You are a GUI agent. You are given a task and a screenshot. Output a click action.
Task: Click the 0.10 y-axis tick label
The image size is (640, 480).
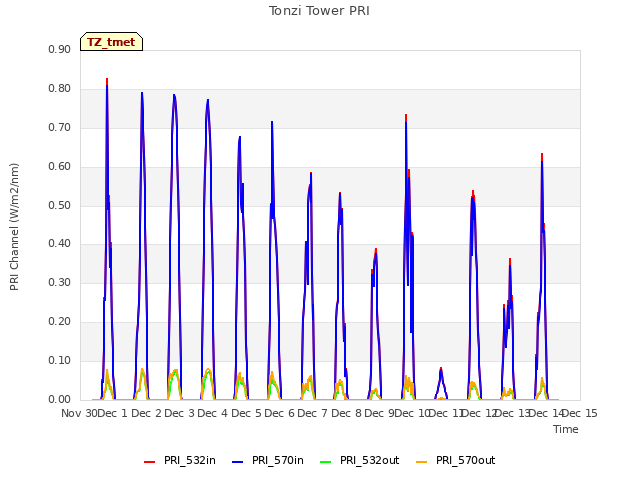click(60, 360)
